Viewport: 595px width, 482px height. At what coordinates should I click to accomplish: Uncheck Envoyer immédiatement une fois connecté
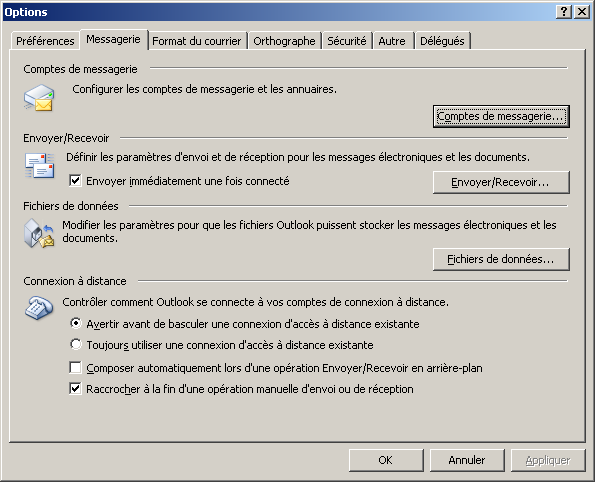75,181
